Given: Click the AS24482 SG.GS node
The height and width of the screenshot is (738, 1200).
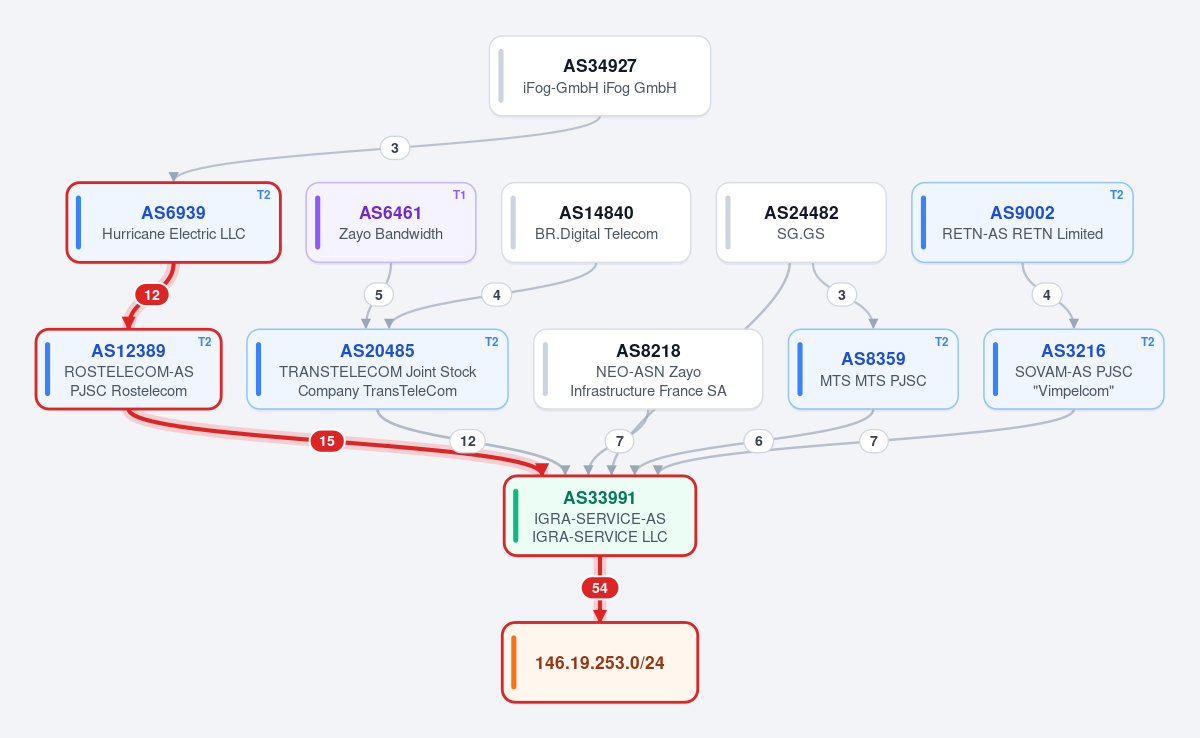Looking at the screenshot, I should pyautogui.click(x=801, y=222).
